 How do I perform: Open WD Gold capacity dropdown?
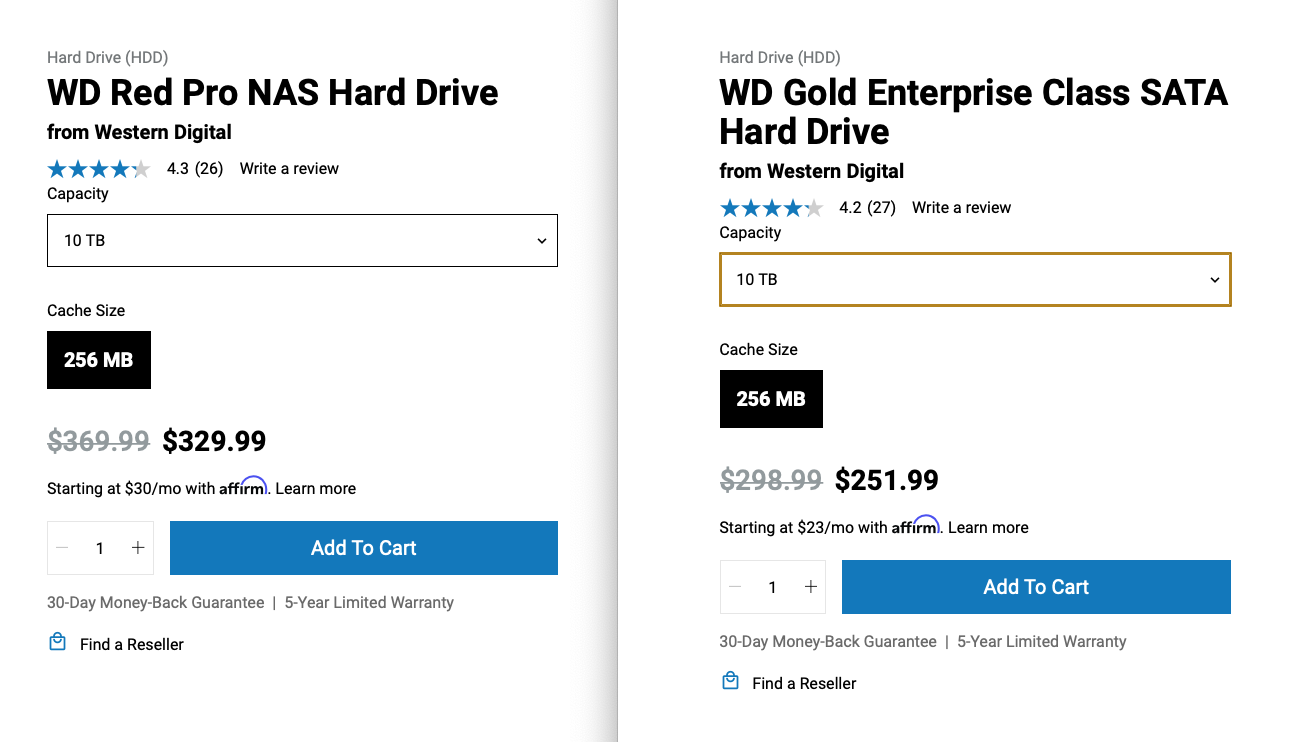(x=975, y=279)
